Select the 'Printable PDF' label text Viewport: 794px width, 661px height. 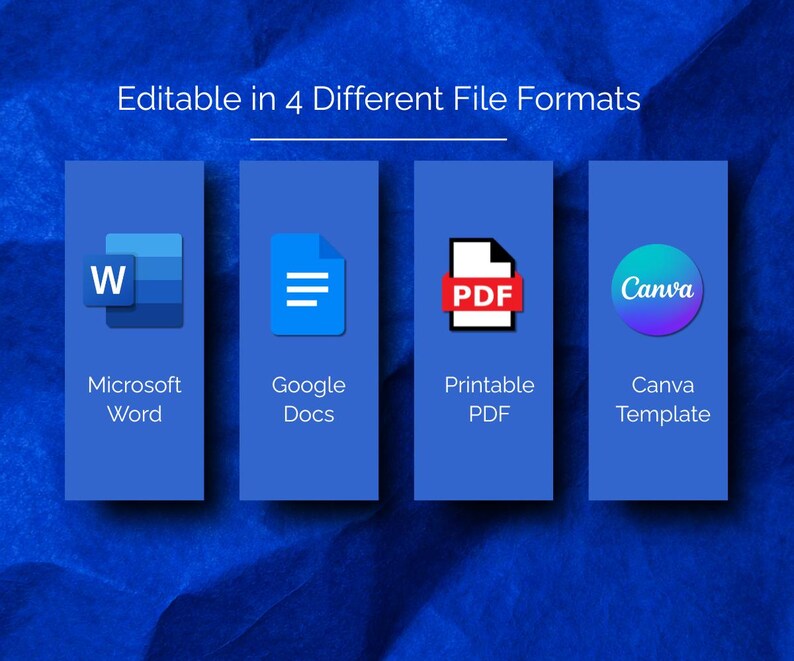489,399
